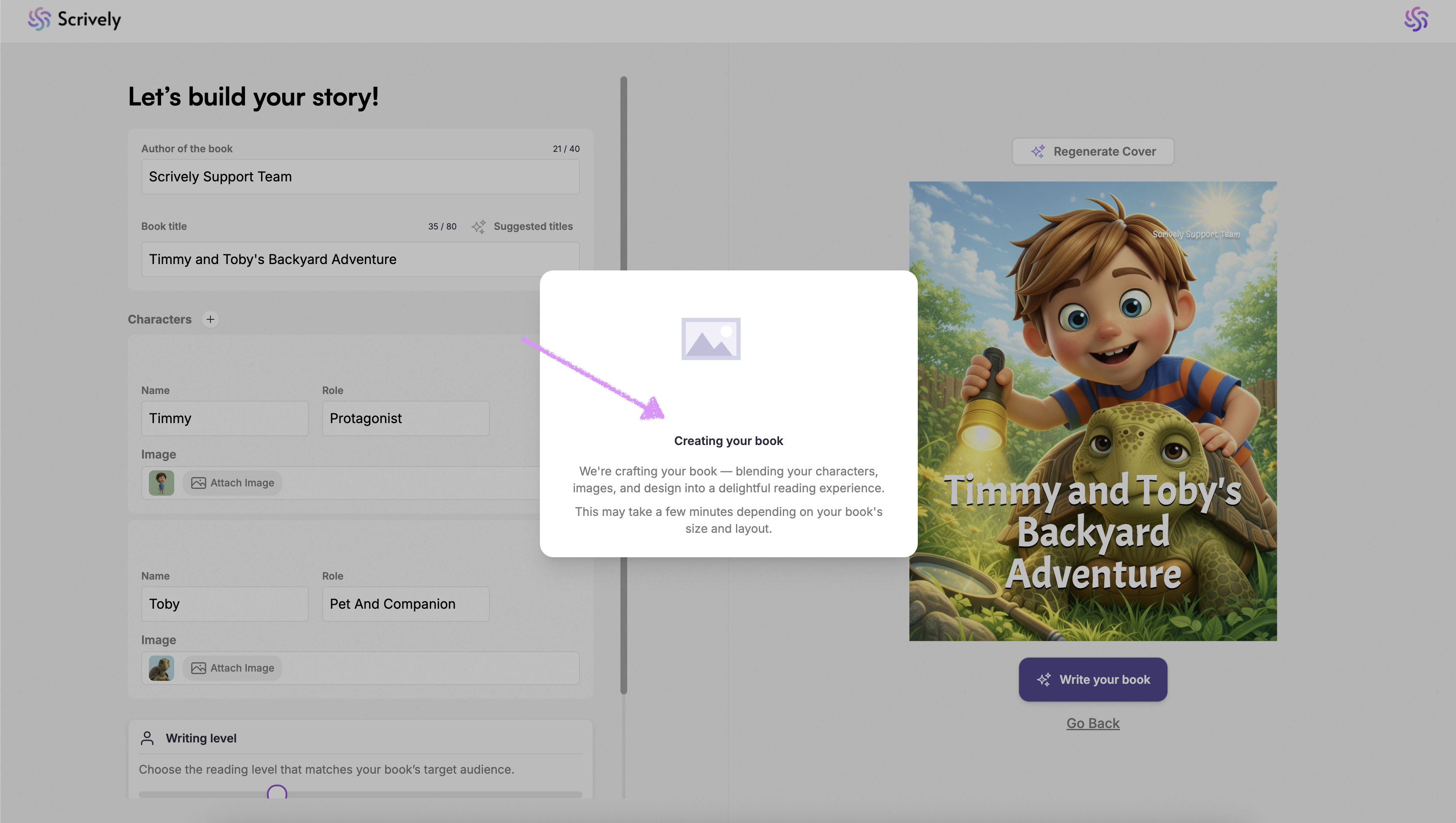Attach image for Toby character
Image resolution: width=1456 pixels, height=823 pixels.
tap(232, 668)
